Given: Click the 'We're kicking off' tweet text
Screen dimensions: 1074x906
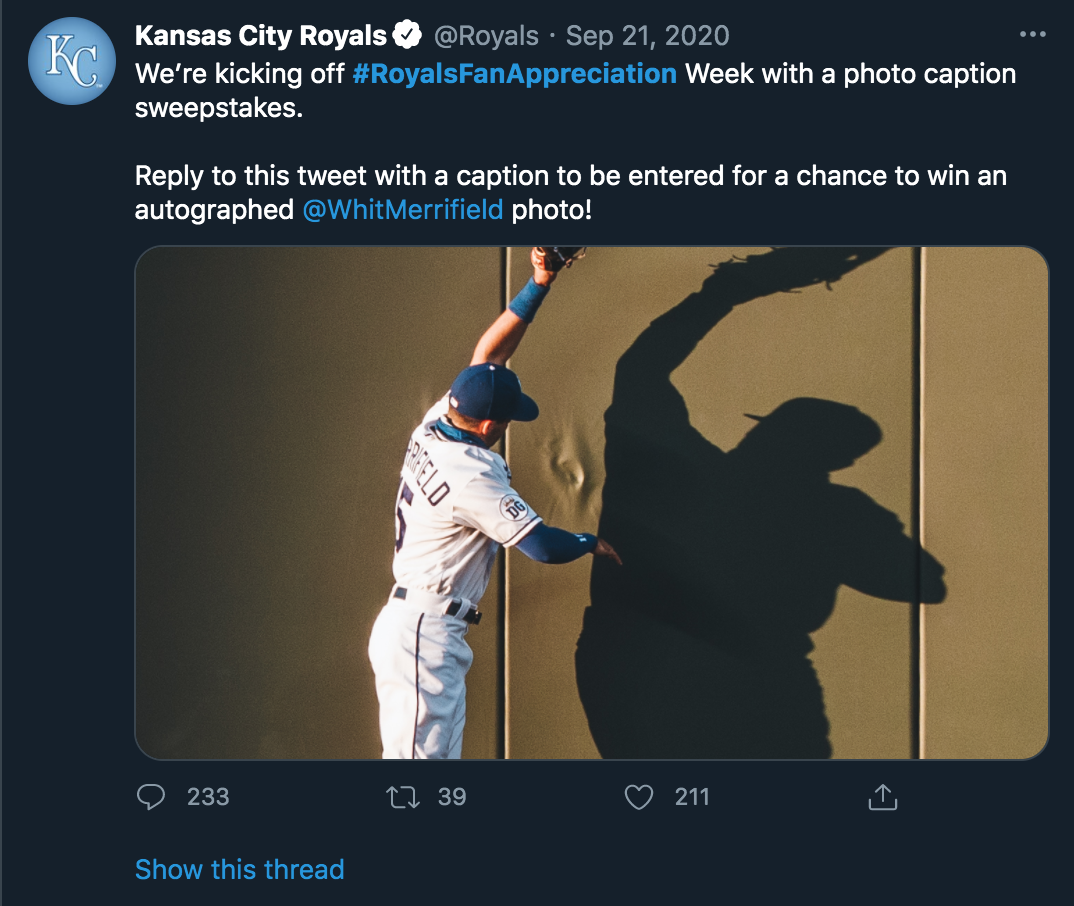Looking at the screenshot, I should (x=240, y=74).
